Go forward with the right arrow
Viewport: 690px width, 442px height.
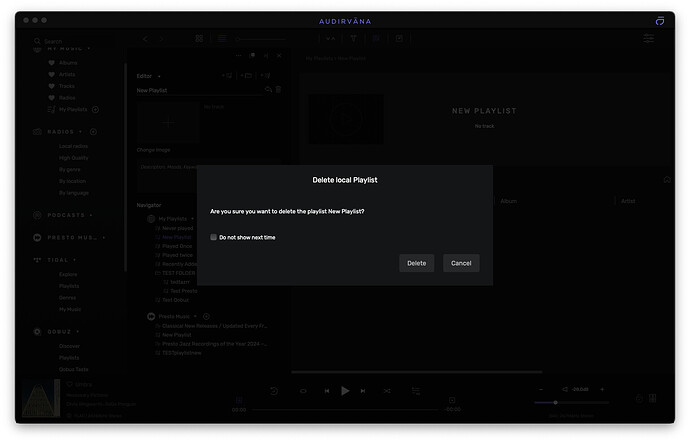point(161,39)
